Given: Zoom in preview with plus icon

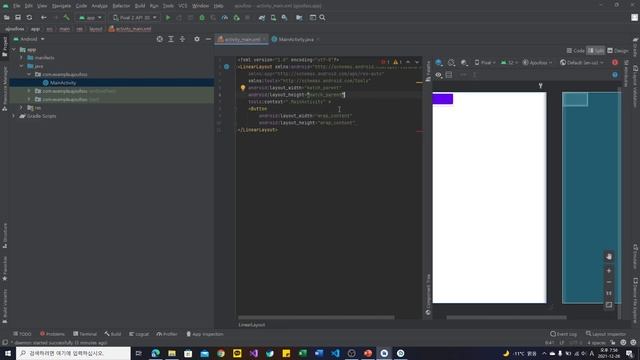Looking at the screenshot, I should coord(609,271).
